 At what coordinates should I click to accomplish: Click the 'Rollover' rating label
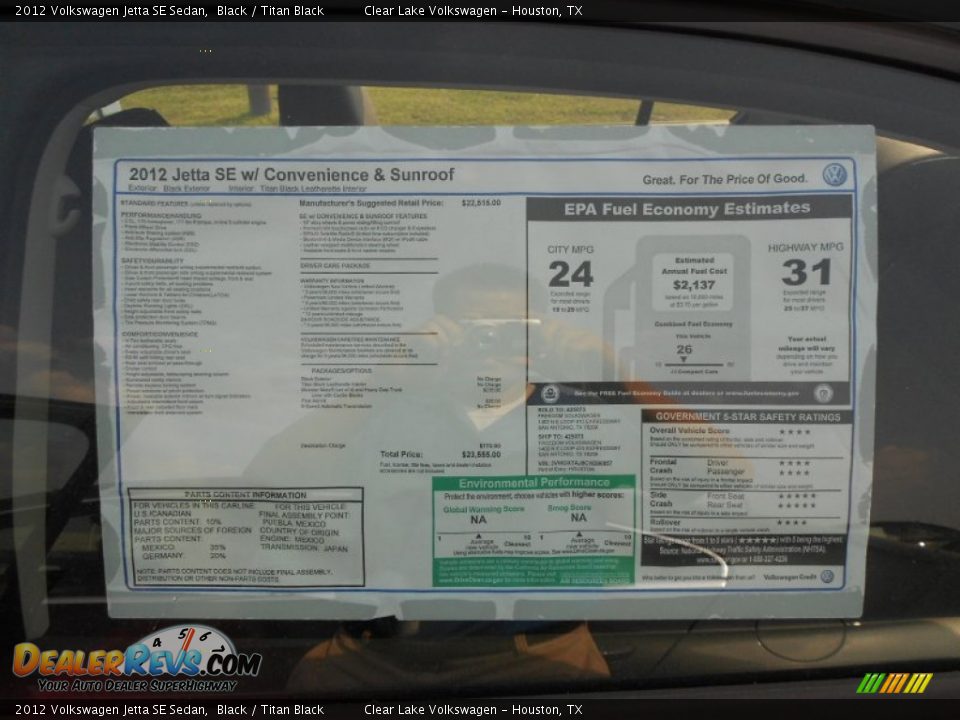[x=665, y=522]
